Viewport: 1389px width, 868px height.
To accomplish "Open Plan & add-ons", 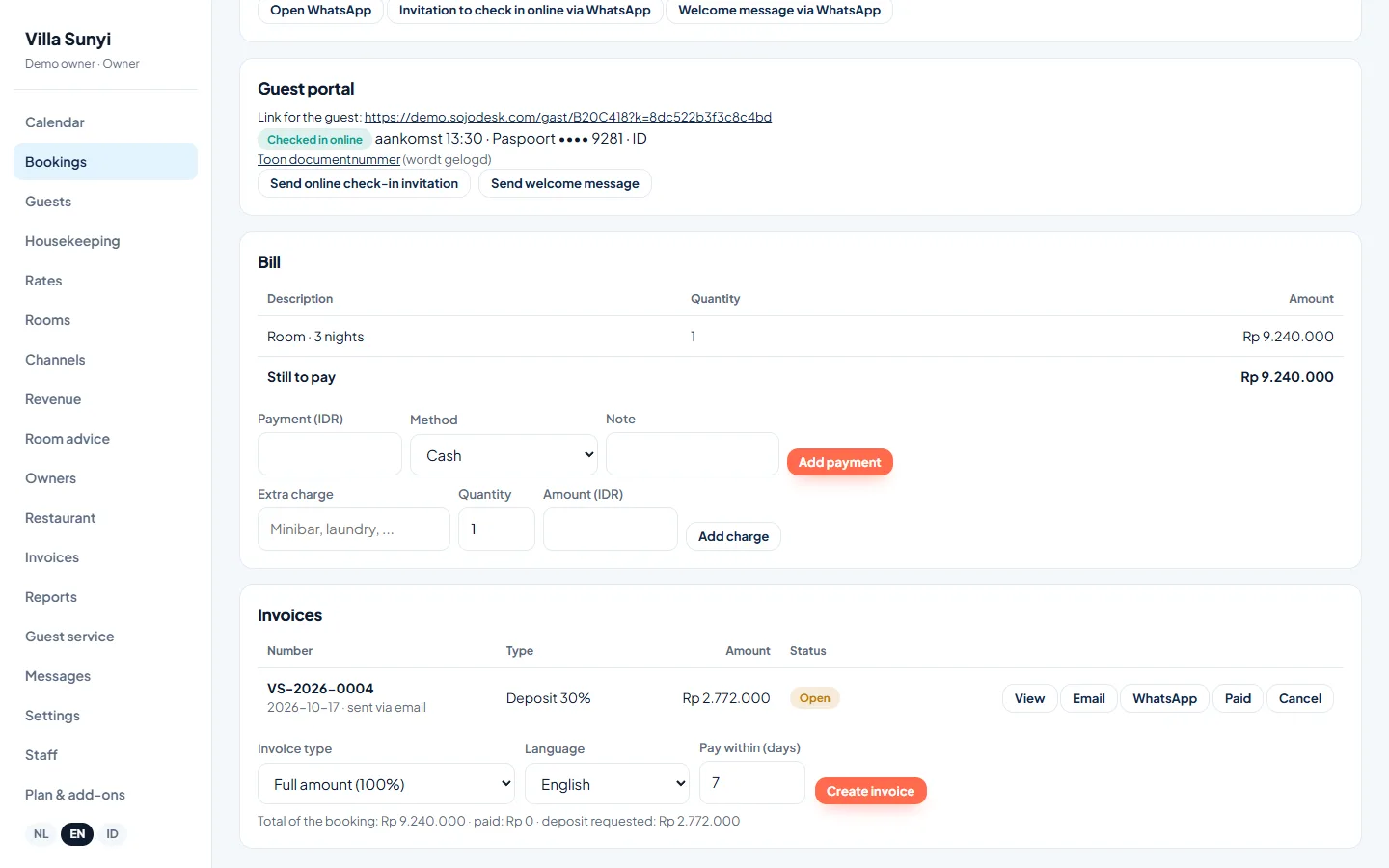I will click(x=105, y=795).
